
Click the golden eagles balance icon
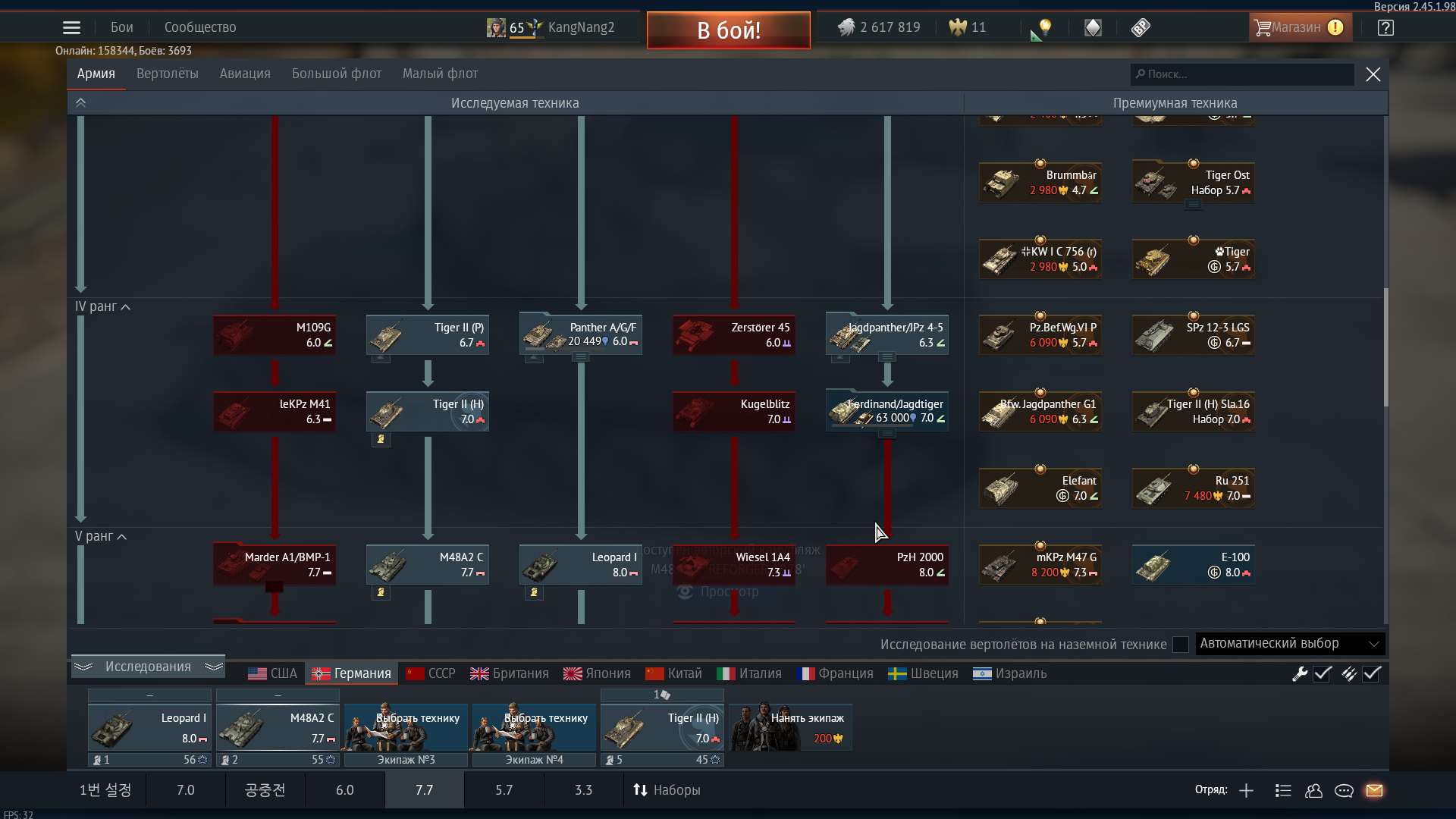(958, 28)
